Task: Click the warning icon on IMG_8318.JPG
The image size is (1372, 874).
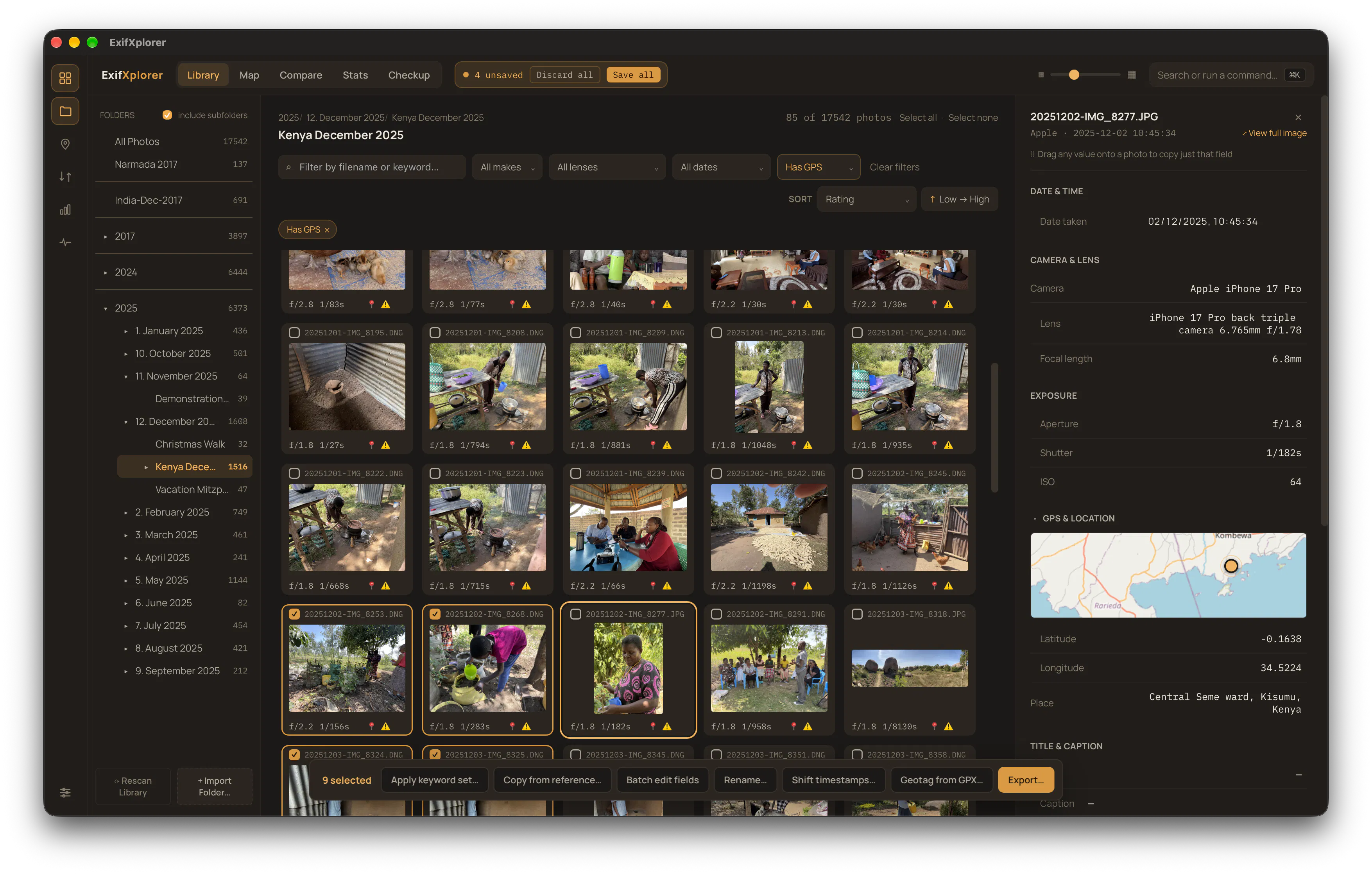Action: click(949, 726)
